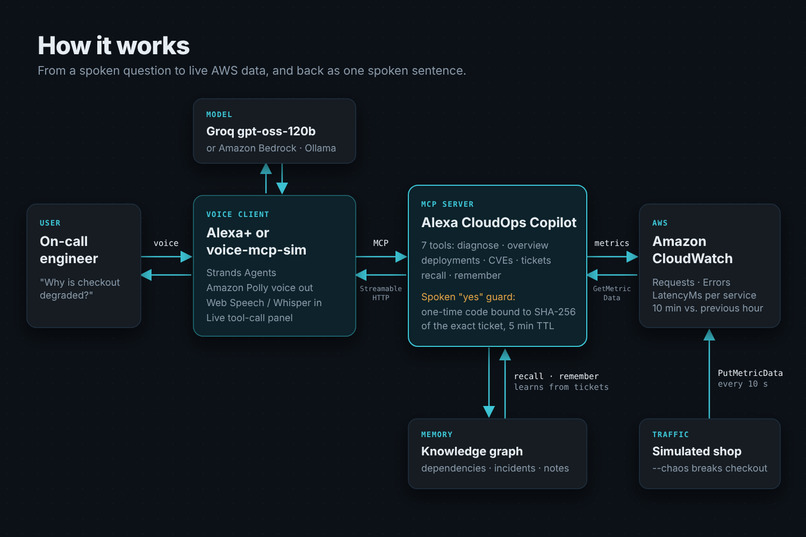Click the "How it works" heading
Screen dimensions: 806x537
pos(114,46)
